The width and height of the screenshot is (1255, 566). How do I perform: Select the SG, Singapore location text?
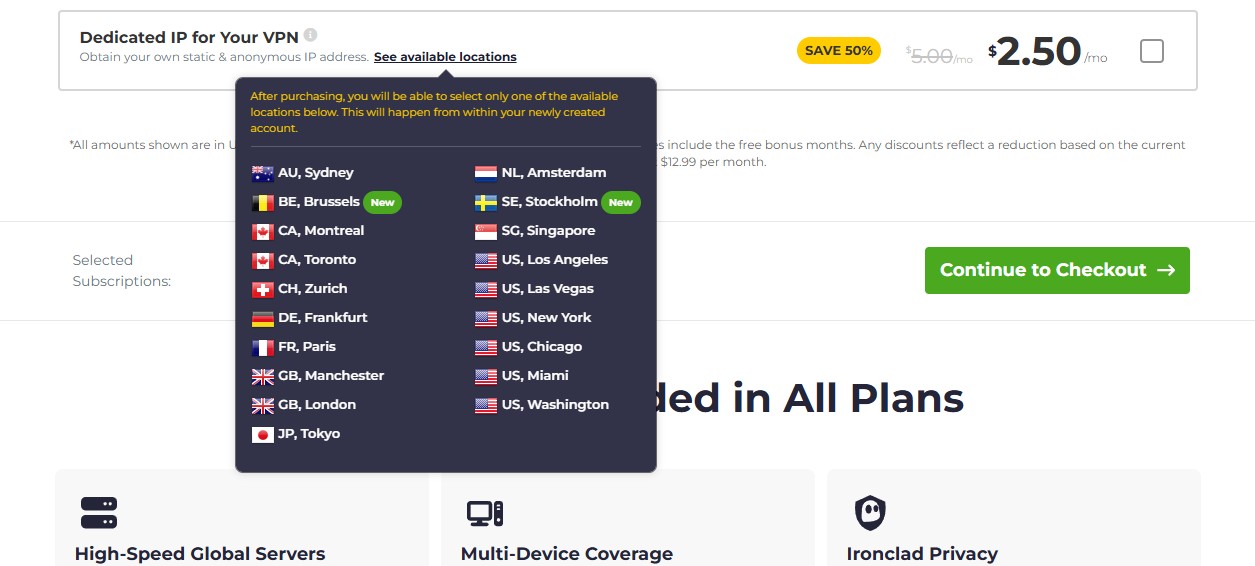click(548, 231)
